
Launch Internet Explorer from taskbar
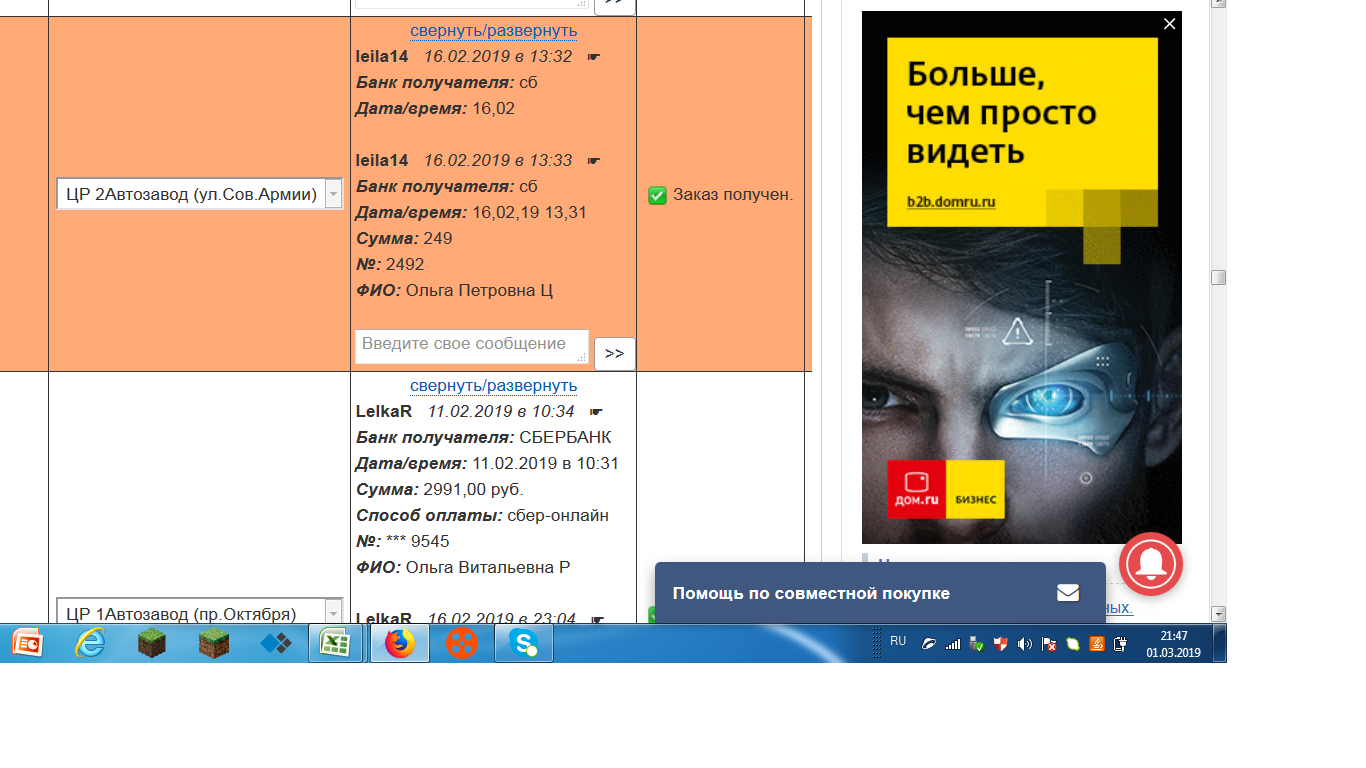[90, 644]
